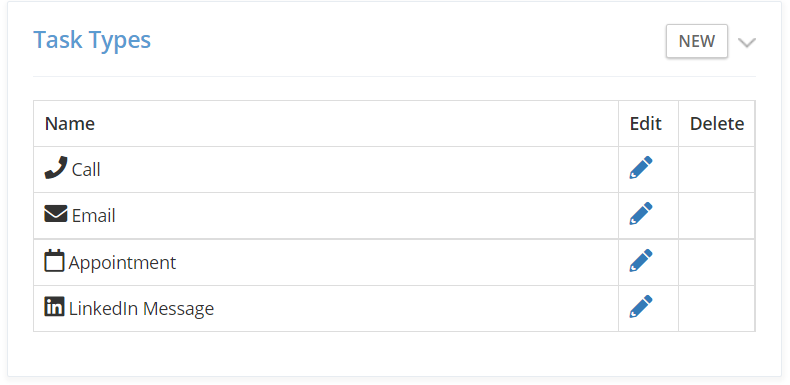Select the Email row name
790x385 pixels.
pos(94,216)
